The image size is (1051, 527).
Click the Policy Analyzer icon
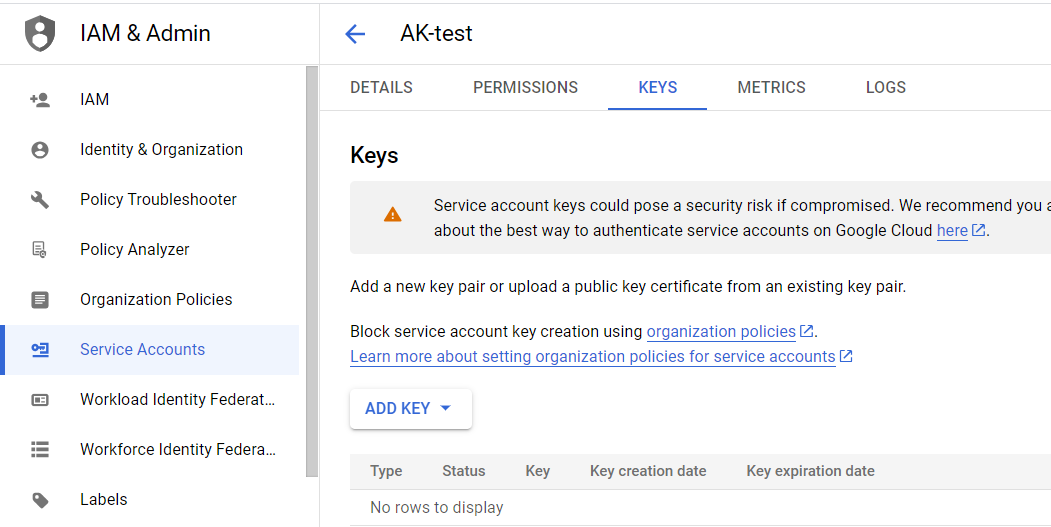(40, 250)
